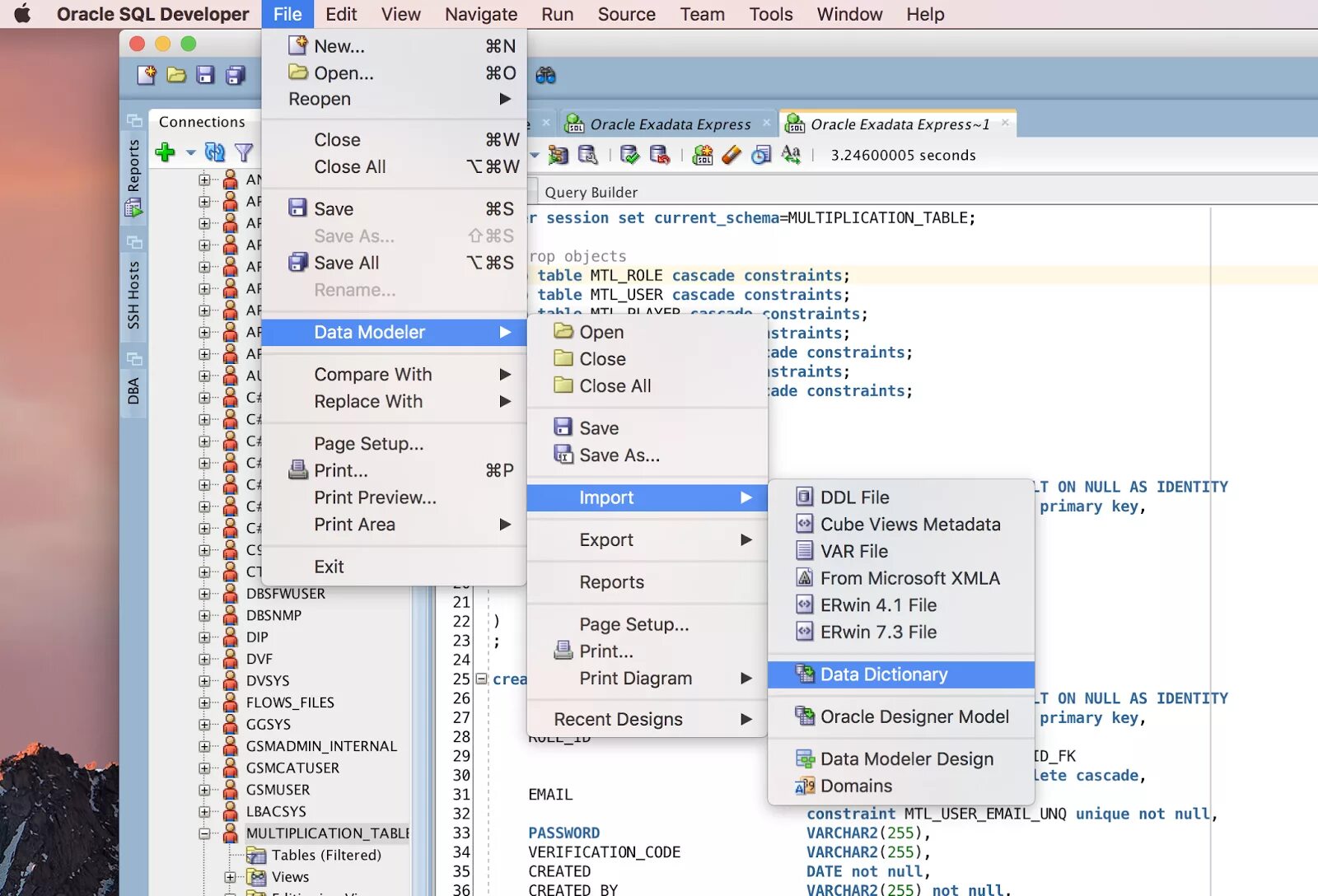Open the Edit menu

[x=341, y=14]
